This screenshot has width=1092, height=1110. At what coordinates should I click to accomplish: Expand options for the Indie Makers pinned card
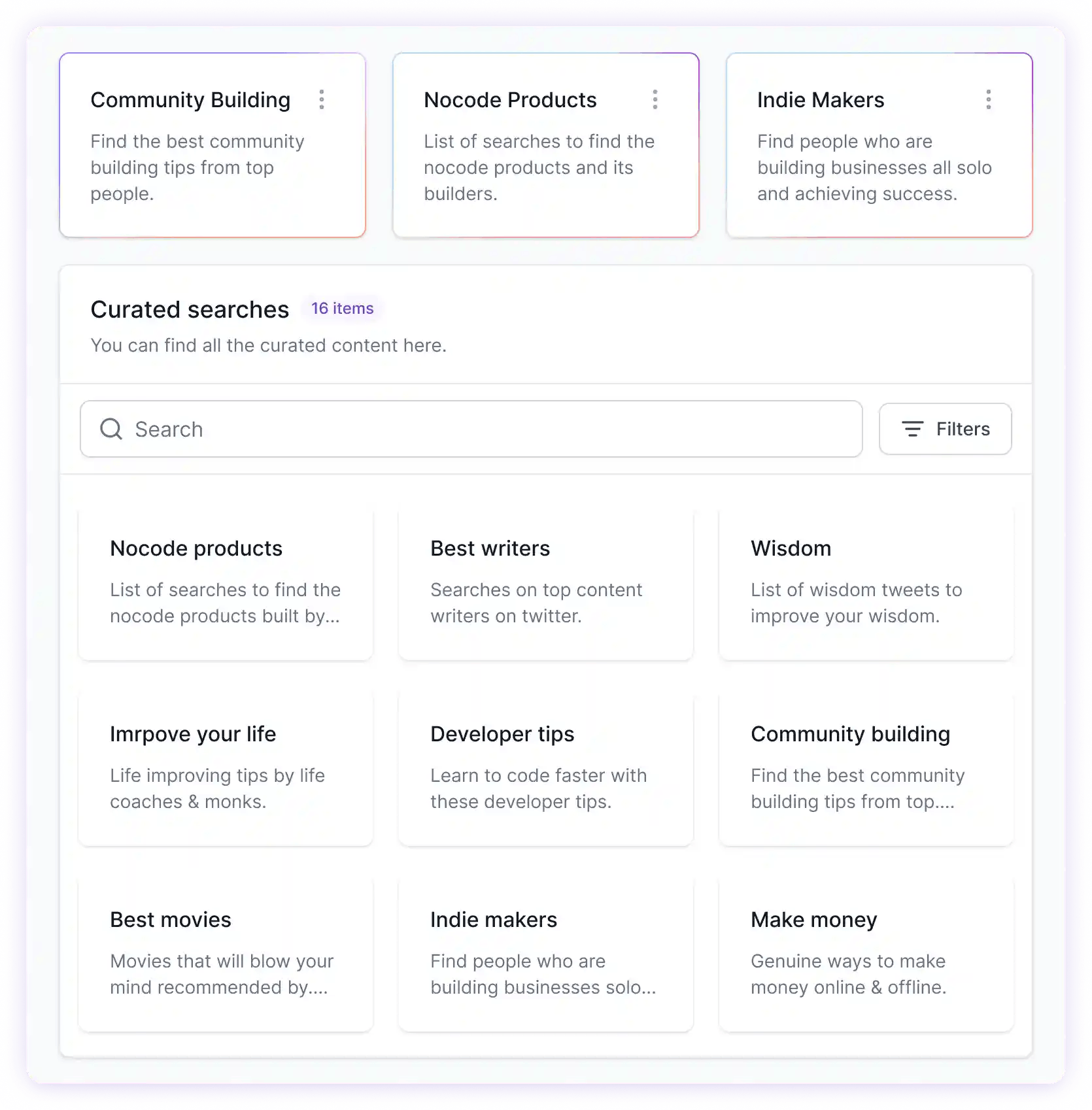click(x=988, y=99)
